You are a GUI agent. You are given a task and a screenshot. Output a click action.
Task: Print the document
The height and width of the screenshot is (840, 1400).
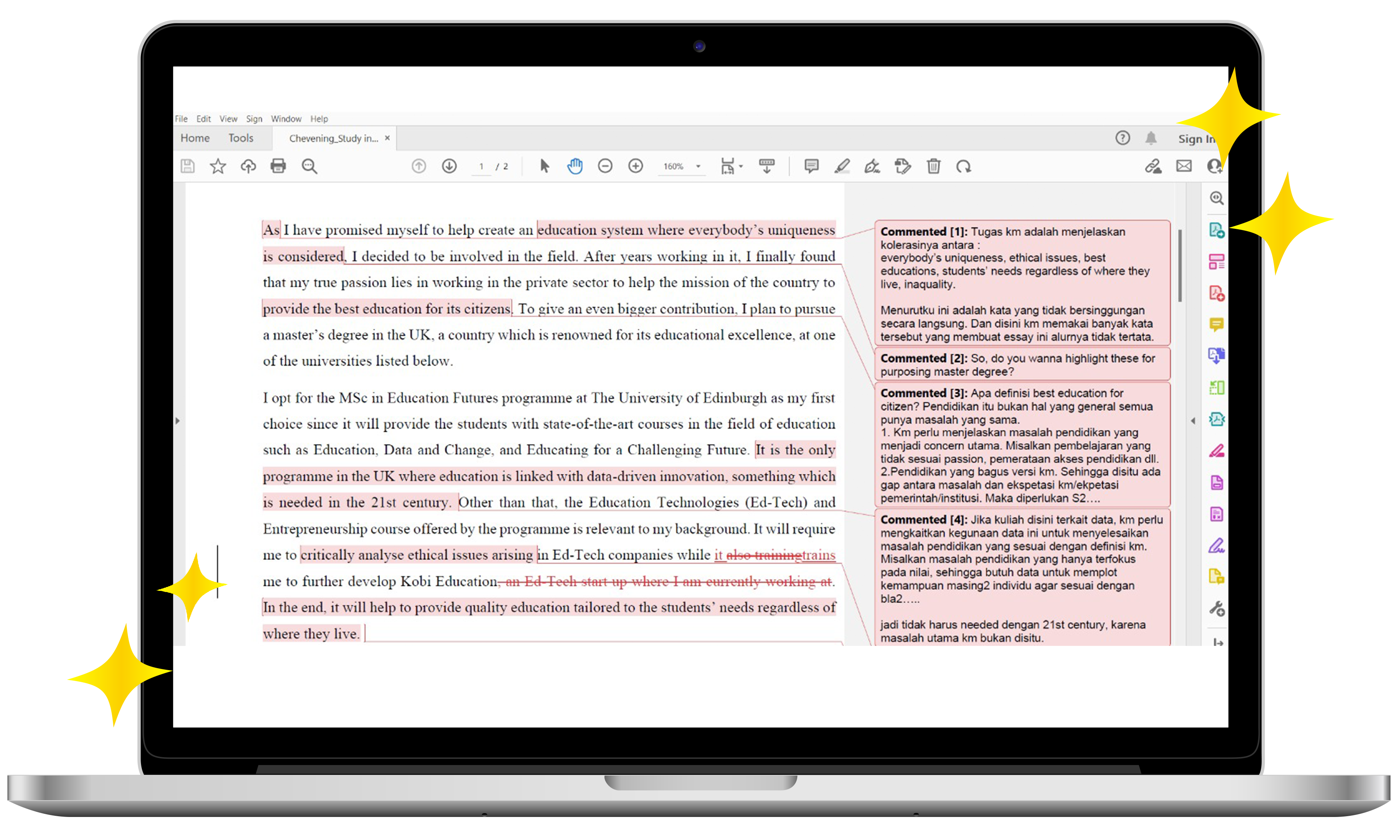click(279, 166)
